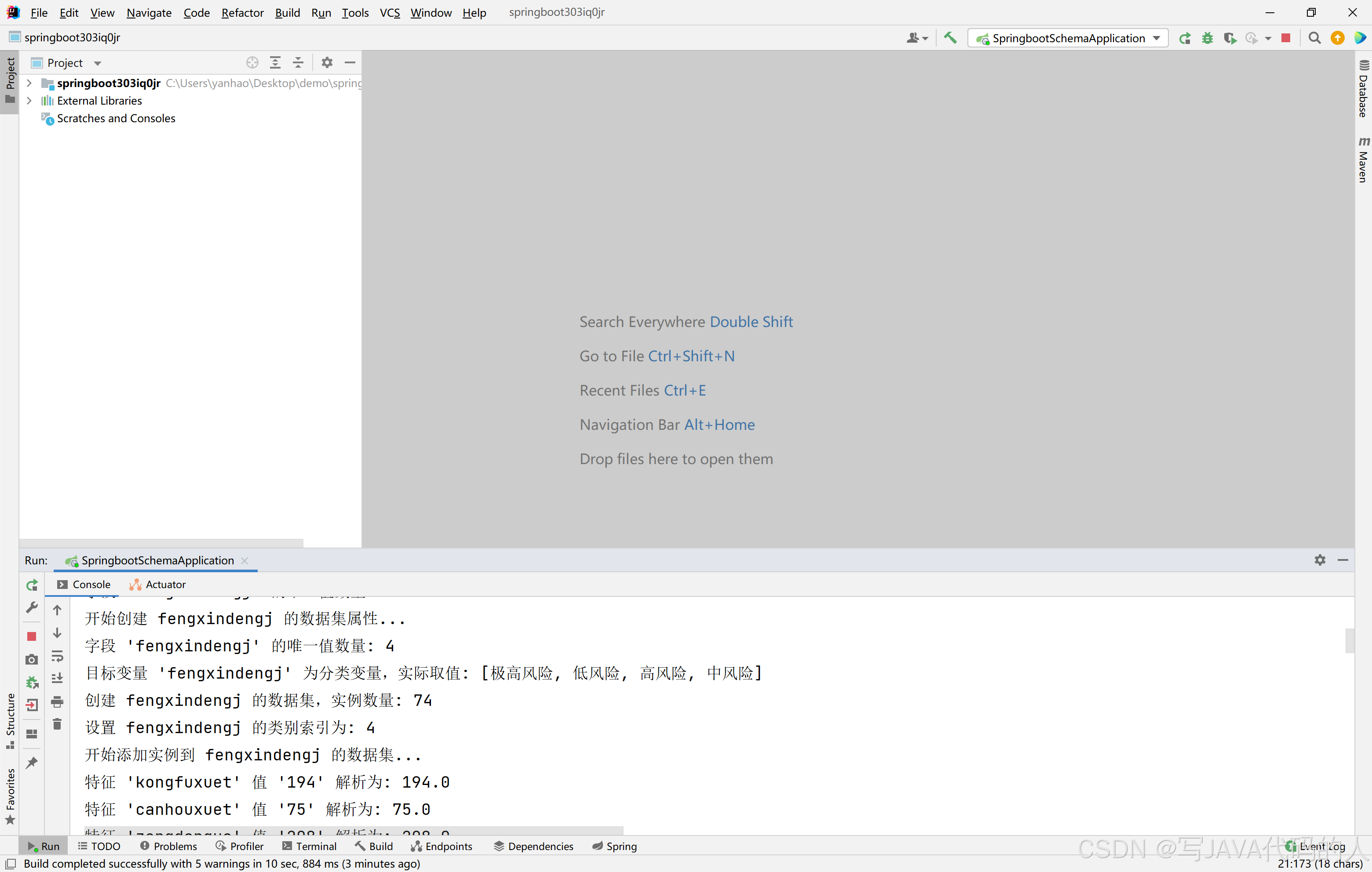Open Run panel settings gear
Screen dimensions: 1372x872
1320,560
